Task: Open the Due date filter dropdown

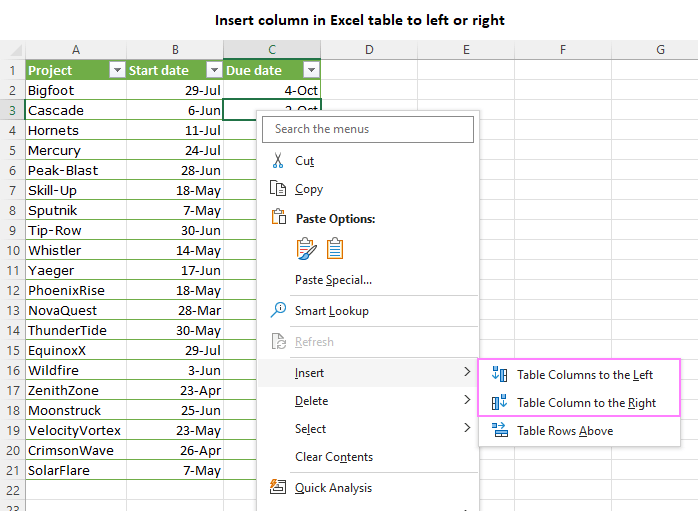Action: (x=311, y=70)
